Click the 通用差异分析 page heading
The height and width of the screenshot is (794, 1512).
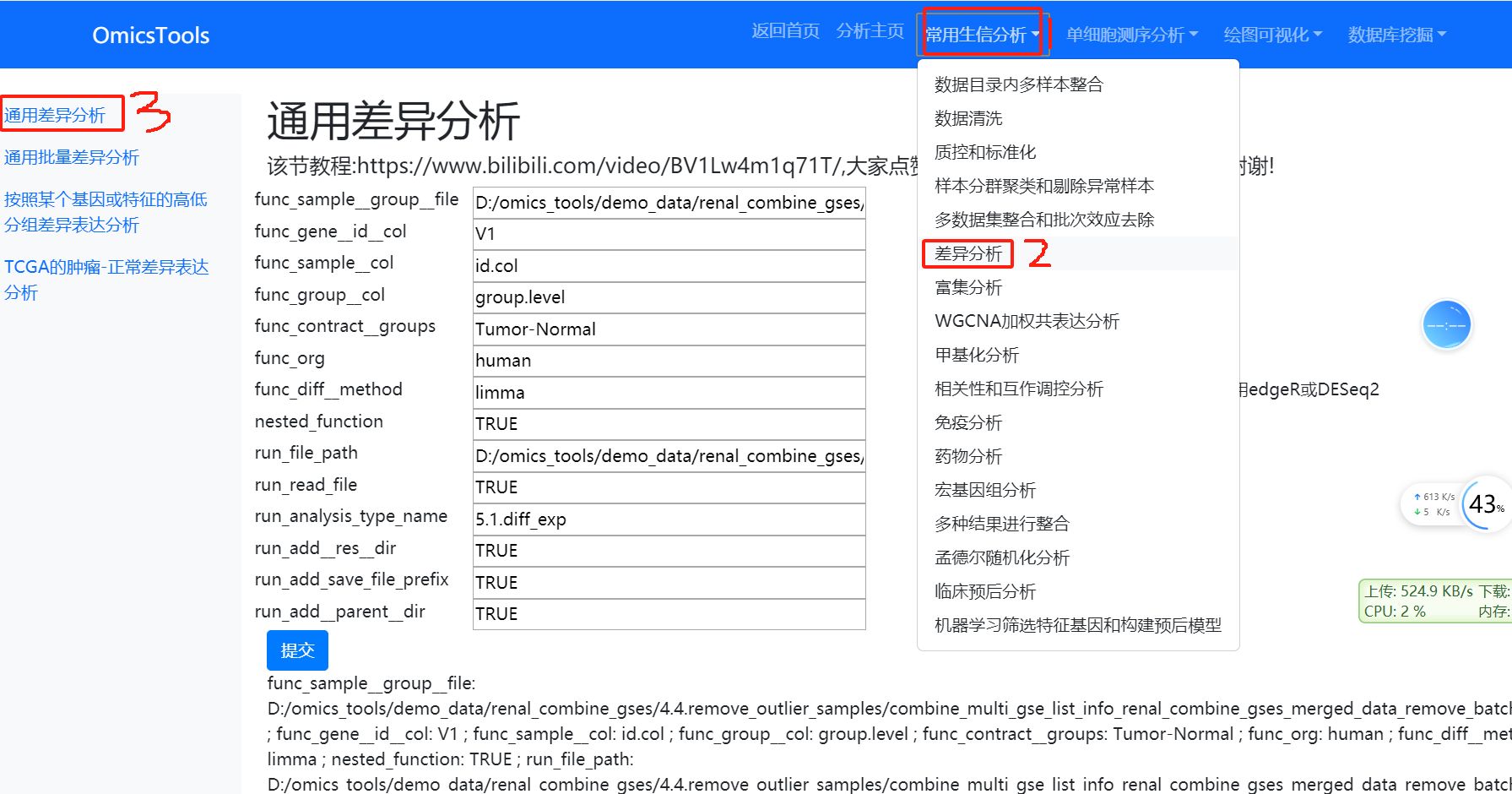tap(393, 121)
